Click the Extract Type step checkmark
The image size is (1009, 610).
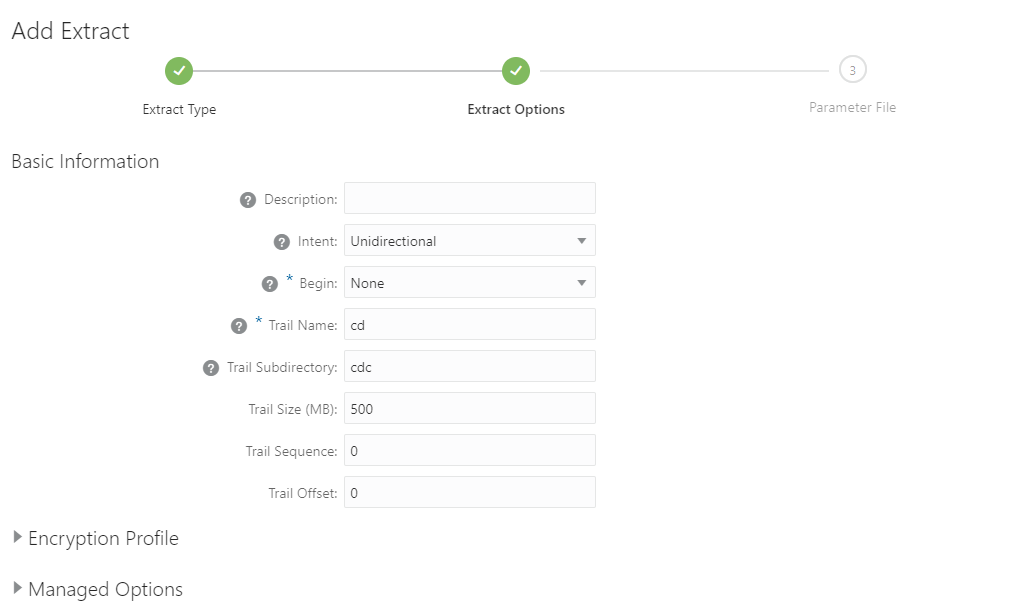[179, 71]
